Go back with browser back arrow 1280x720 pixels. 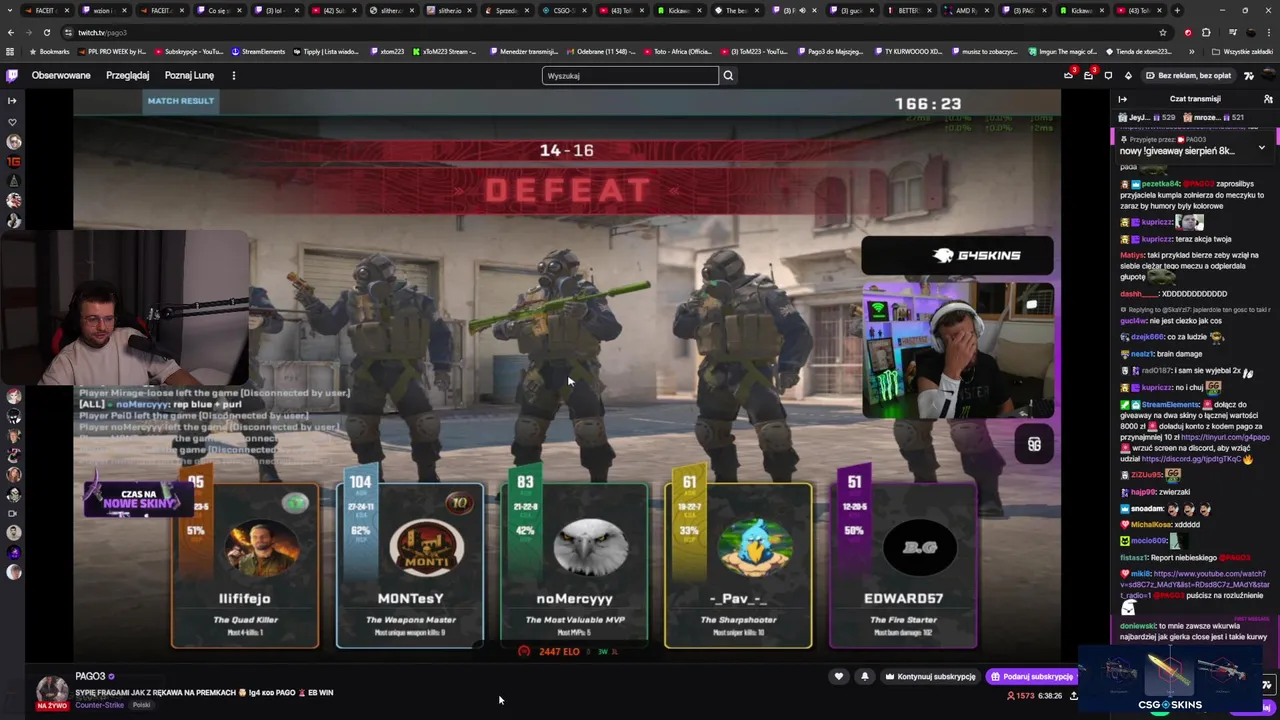coord(10,32)
